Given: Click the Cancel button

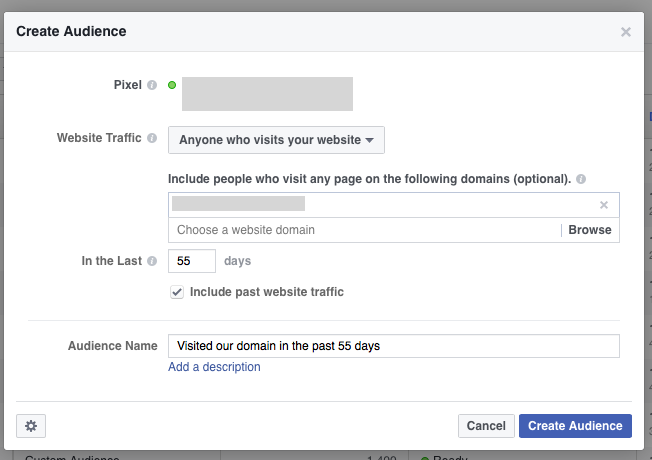Looking at the screenshot, I should tap(486, 426).
